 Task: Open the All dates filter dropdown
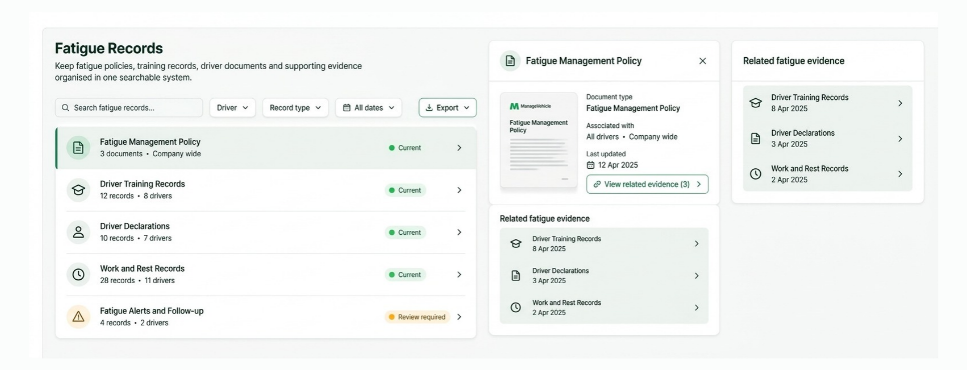(369, 108)
